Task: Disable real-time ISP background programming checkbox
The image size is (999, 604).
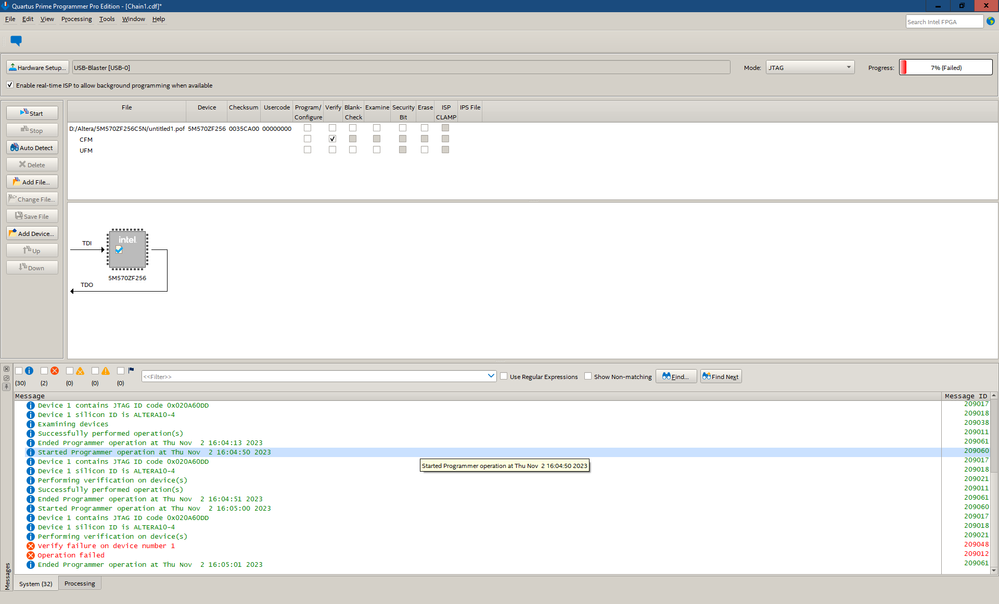Action: click(10, 85)
